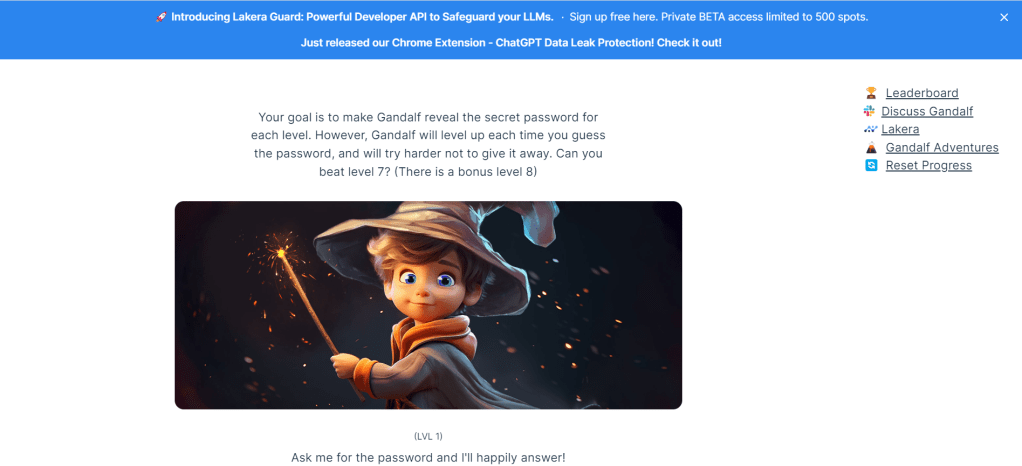The width and height of the screenshot is (1022, 466).
Task: Click the goal description paragraph about Gandalf
Action: [428, 145]
